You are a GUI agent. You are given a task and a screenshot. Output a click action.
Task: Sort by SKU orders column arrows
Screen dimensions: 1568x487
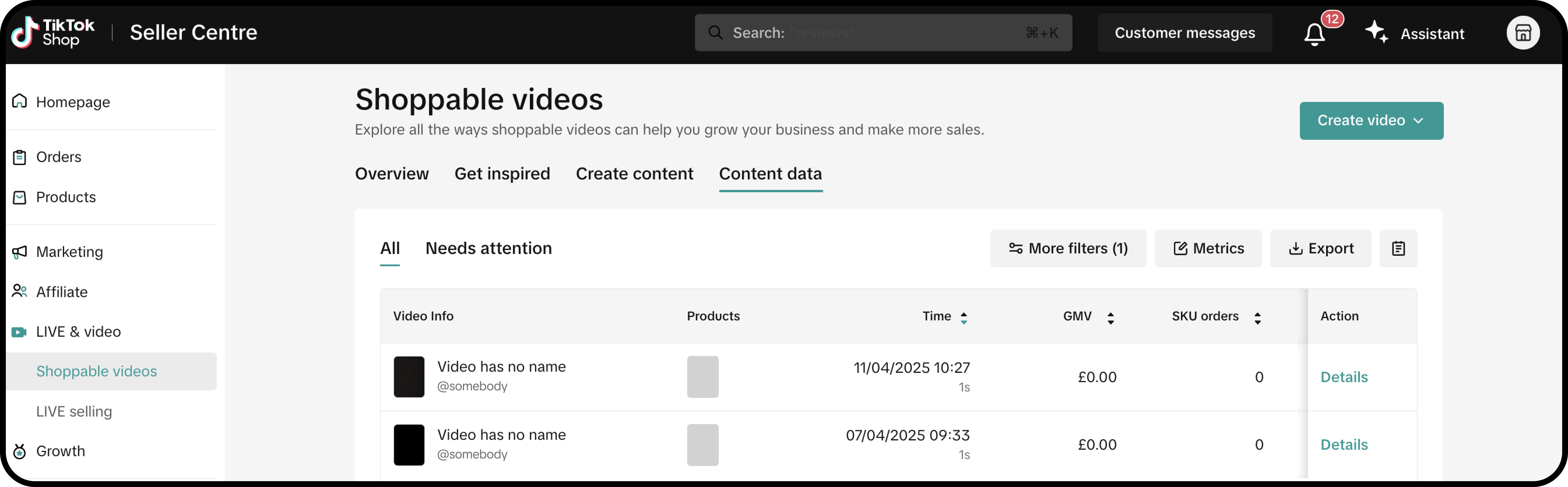[x=1257, y=317]
